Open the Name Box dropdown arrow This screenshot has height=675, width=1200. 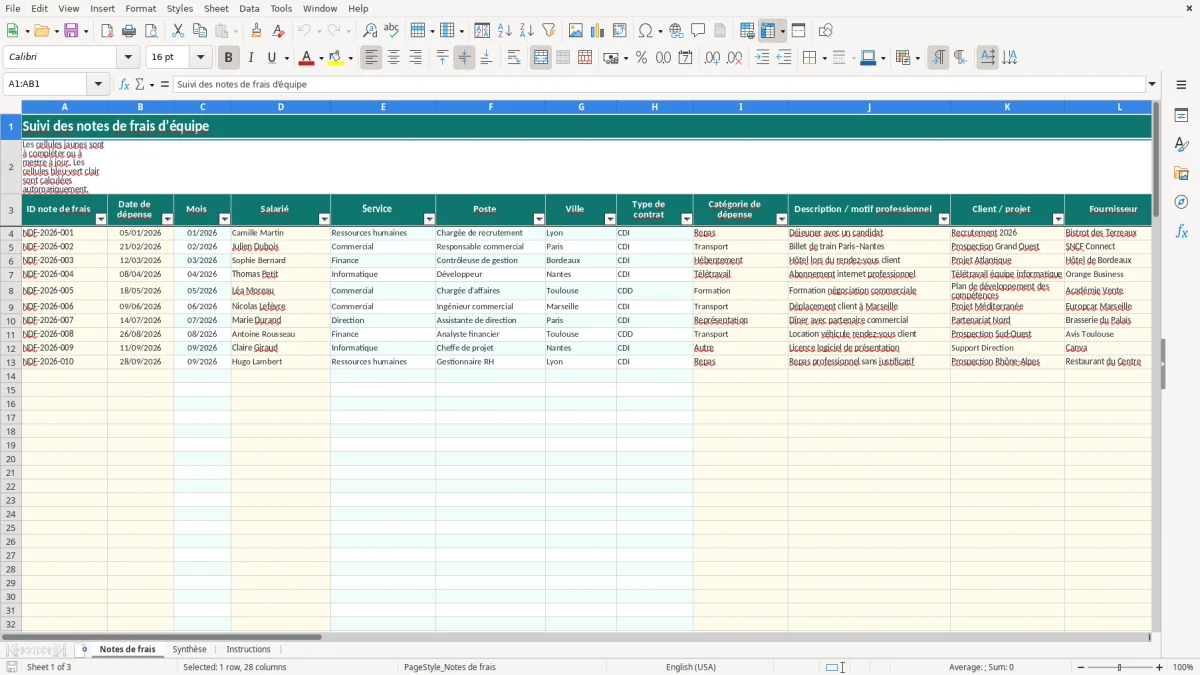(98, 85)
